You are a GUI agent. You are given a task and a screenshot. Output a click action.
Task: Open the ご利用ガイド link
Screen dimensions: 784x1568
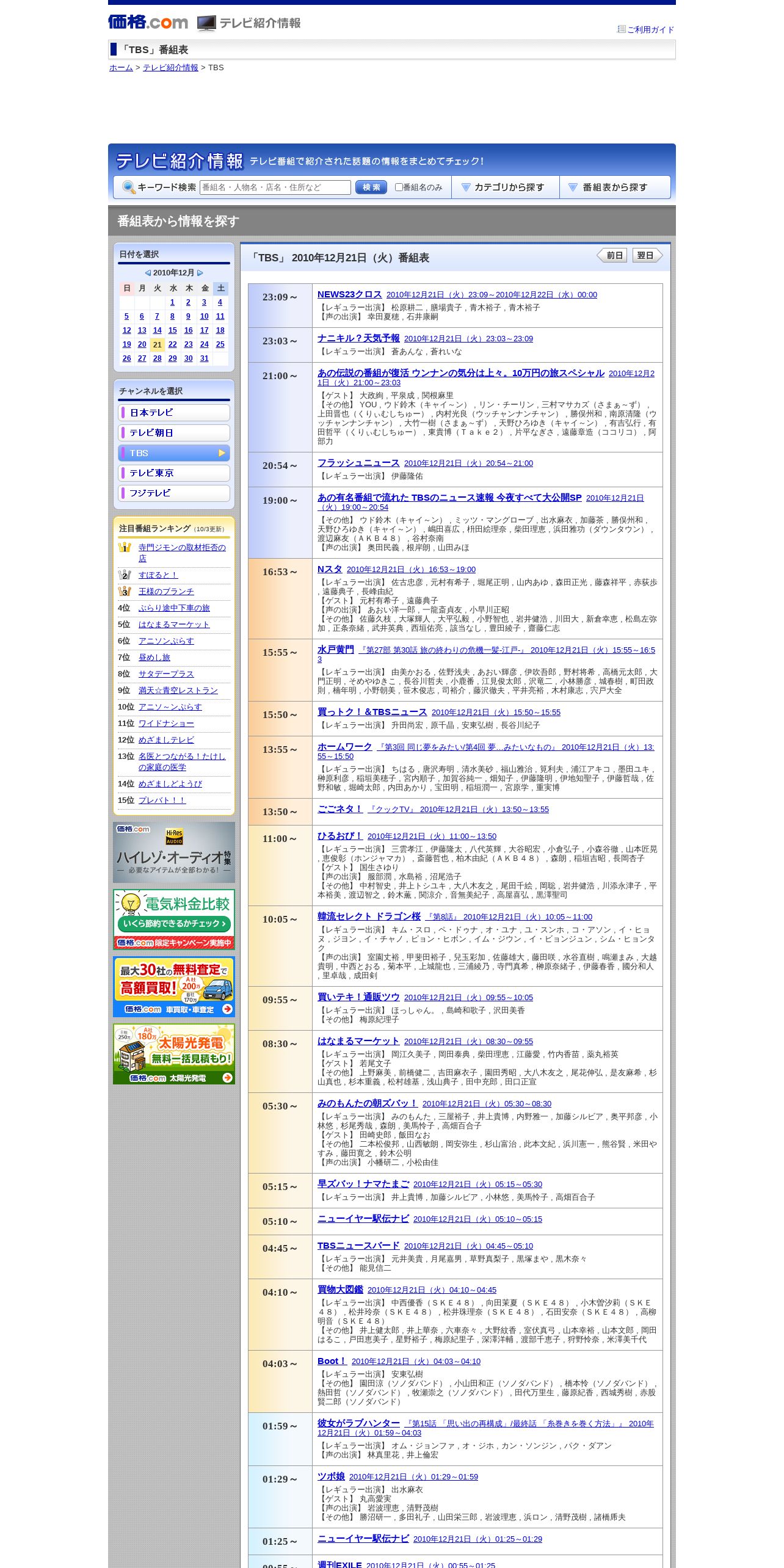pos(650,29)
